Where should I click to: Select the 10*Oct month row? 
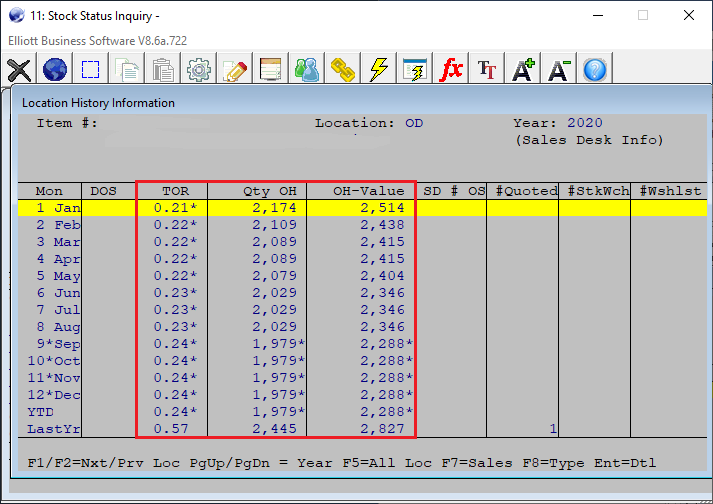(x=362, y=361)
